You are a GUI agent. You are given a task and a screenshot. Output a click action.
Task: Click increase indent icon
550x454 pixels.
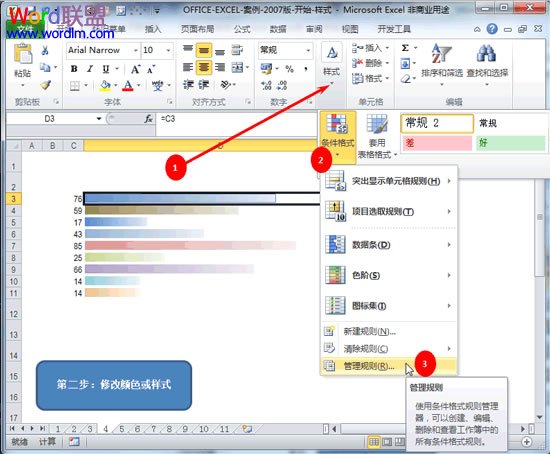coord(204,85)
